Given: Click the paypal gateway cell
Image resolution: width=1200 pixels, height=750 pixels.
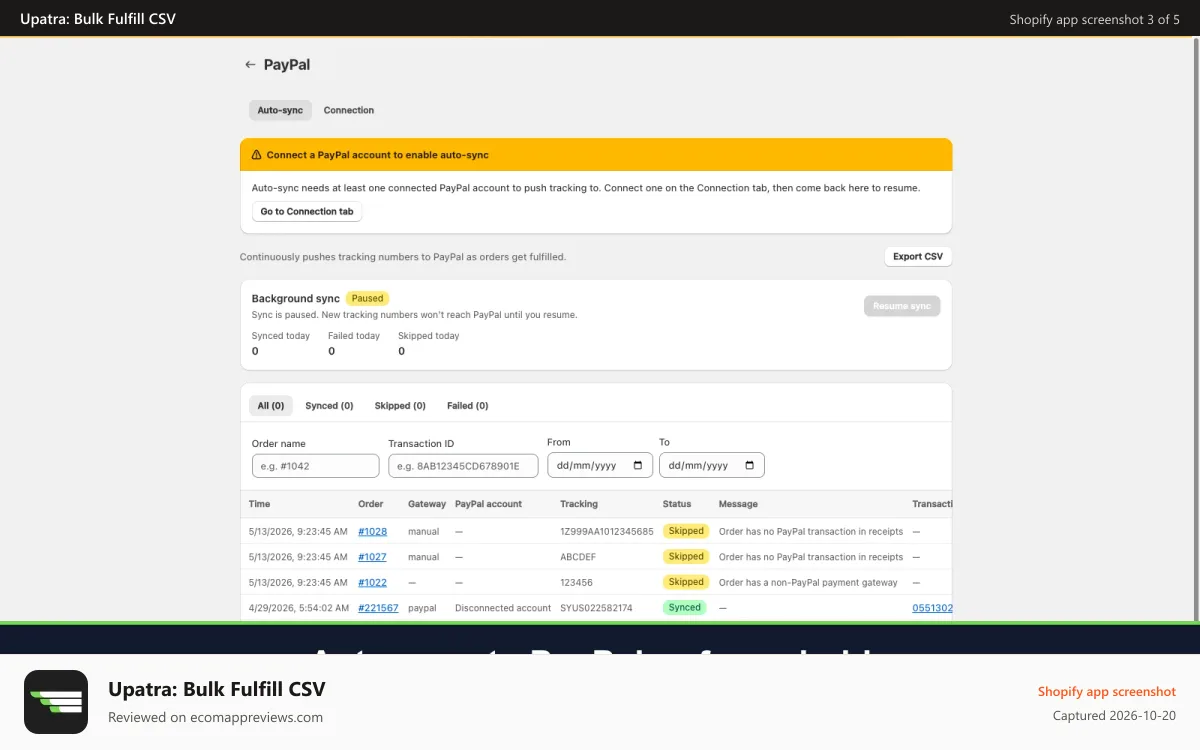Looking at the screenshot, I should (x=422, y=608).
